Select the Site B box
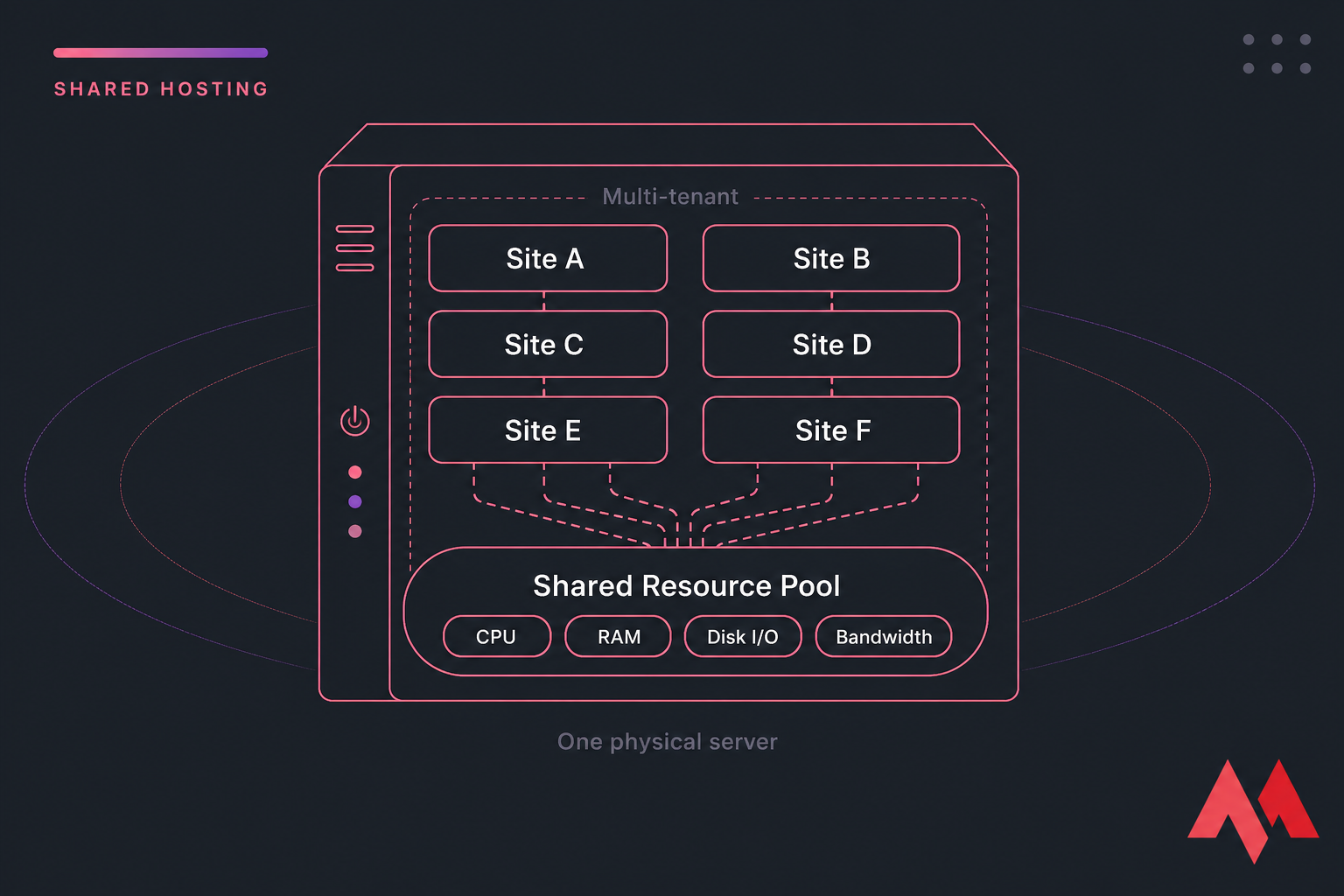Screen dimensions: 1344x896 (x=831, y=258)
